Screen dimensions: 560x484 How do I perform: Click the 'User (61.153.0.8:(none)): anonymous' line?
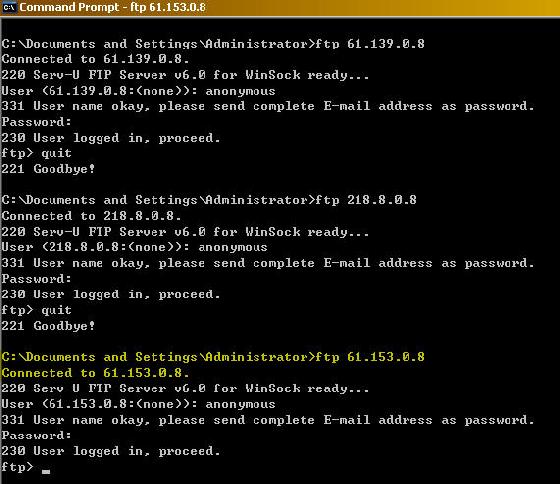click(x=138, y=404)
